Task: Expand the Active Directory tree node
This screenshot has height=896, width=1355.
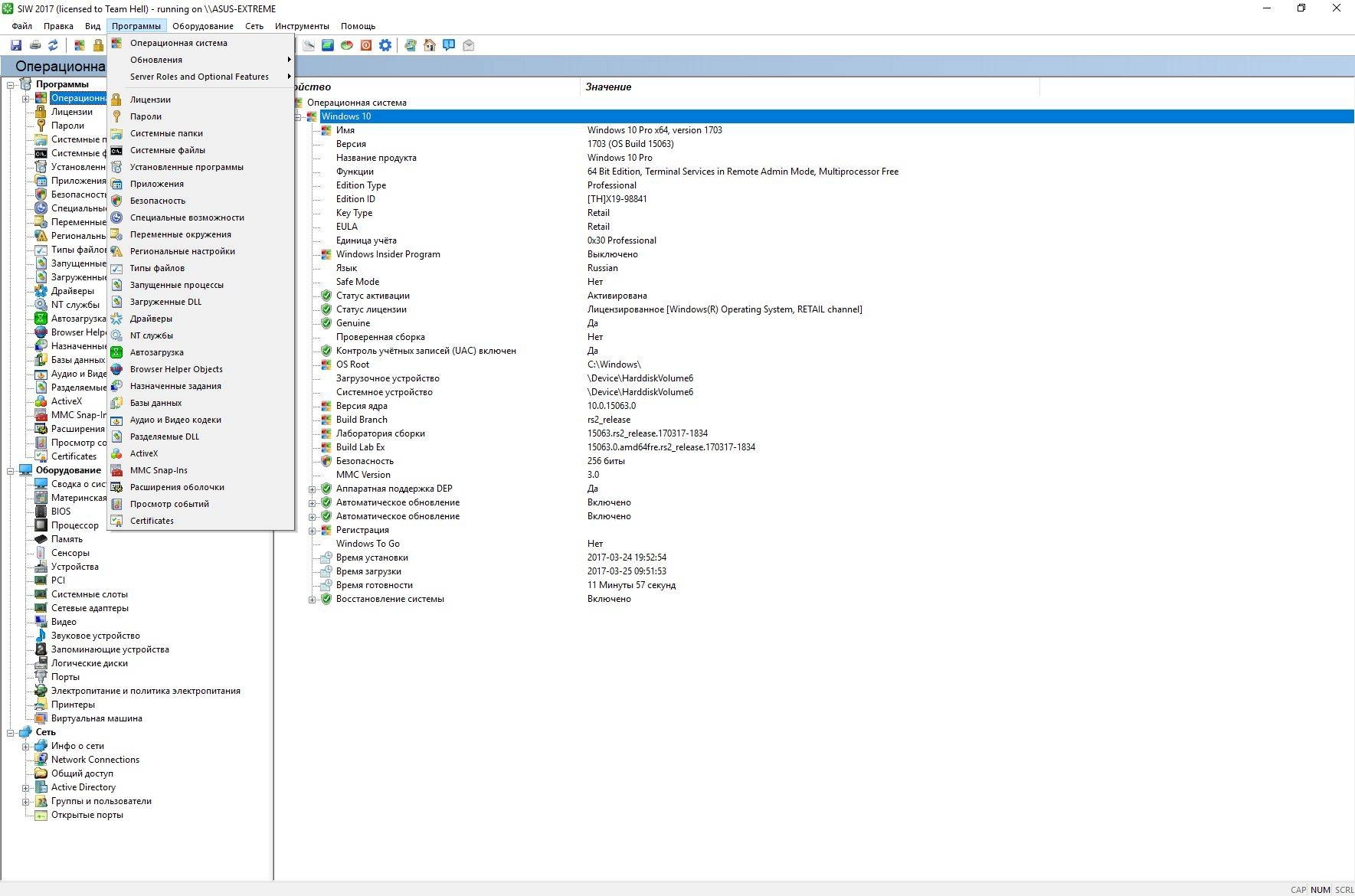Action: point(25,787)
